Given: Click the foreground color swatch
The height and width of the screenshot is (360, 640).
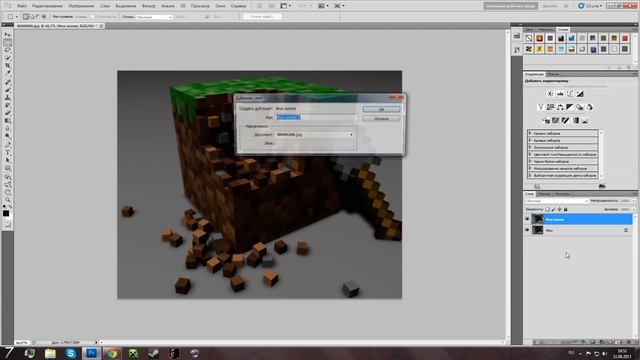Looking at the screenshot, I should click(x=6, y=213).
